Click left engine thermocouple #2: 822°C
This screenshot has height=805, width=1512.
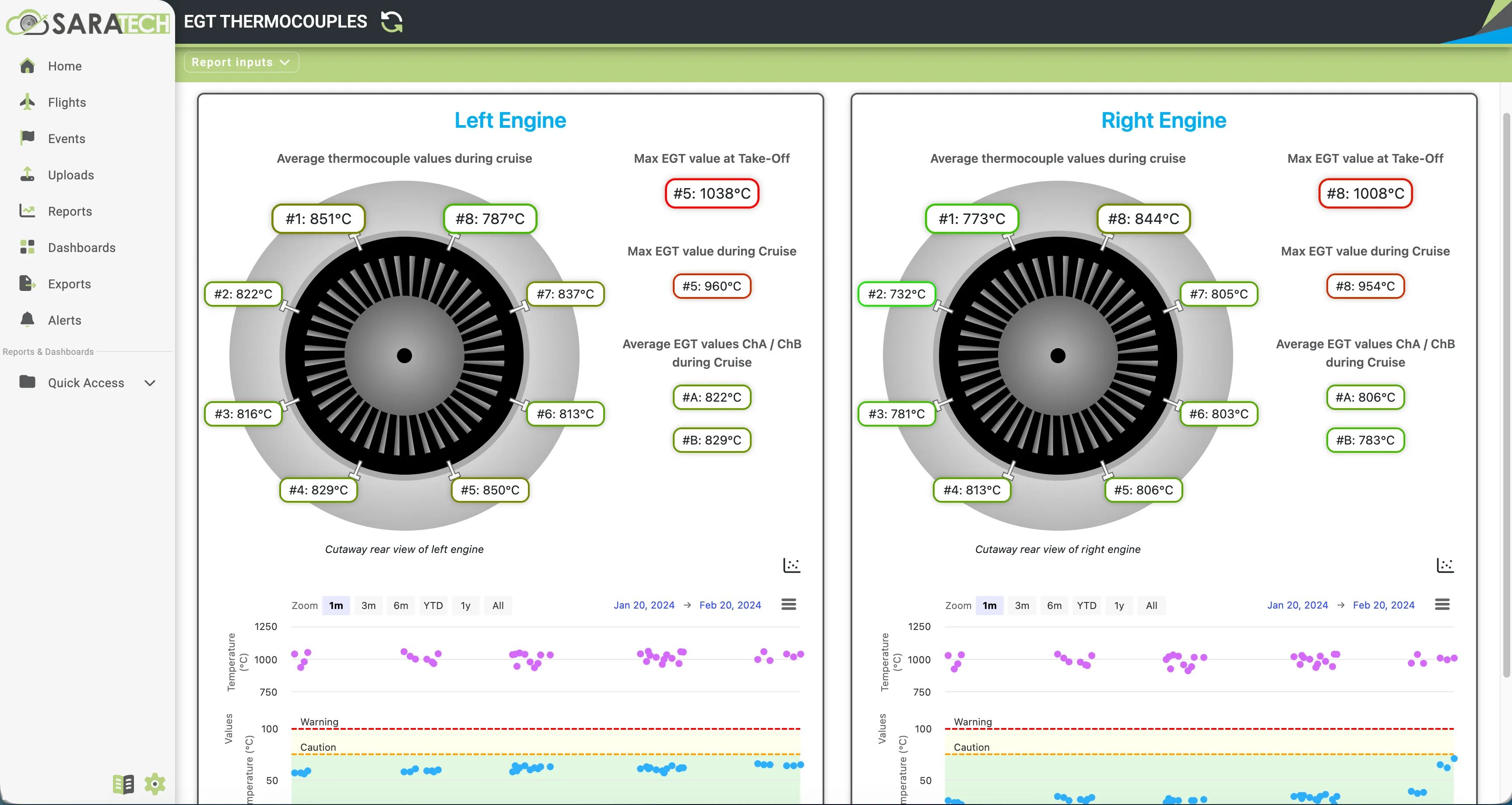[x=243, y=294]
